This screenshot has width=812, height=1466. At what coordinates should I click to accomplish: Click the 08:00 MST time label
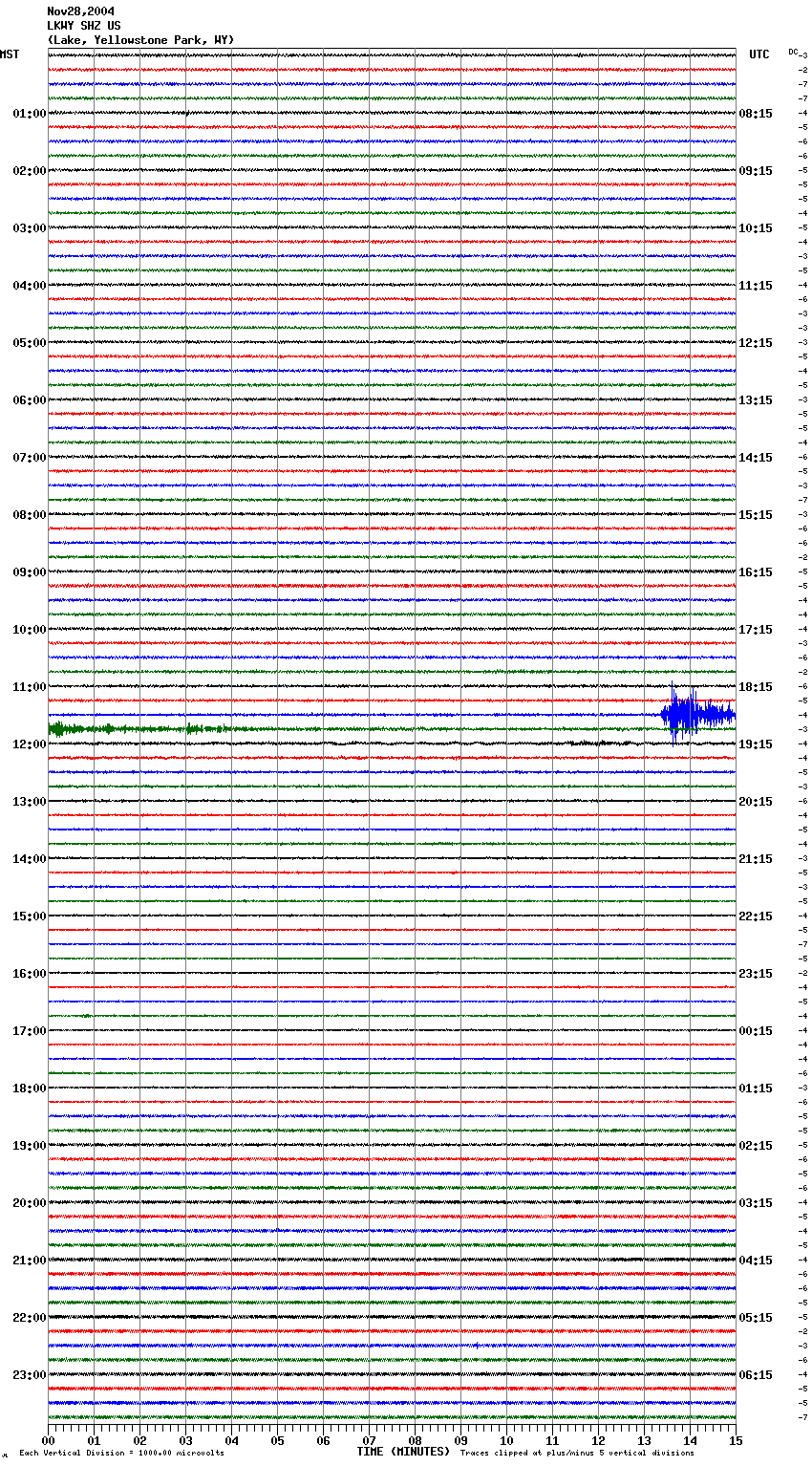pyautogui.click(x=30, y=515)
